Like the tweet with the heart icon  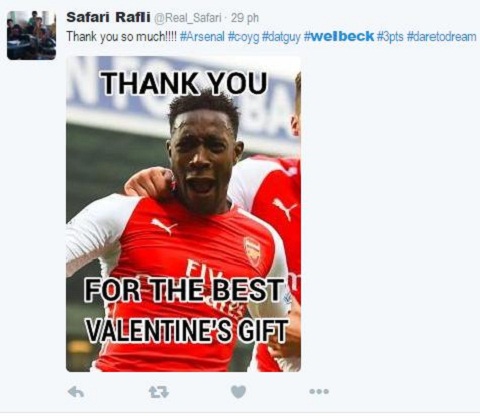coord(238,392)
